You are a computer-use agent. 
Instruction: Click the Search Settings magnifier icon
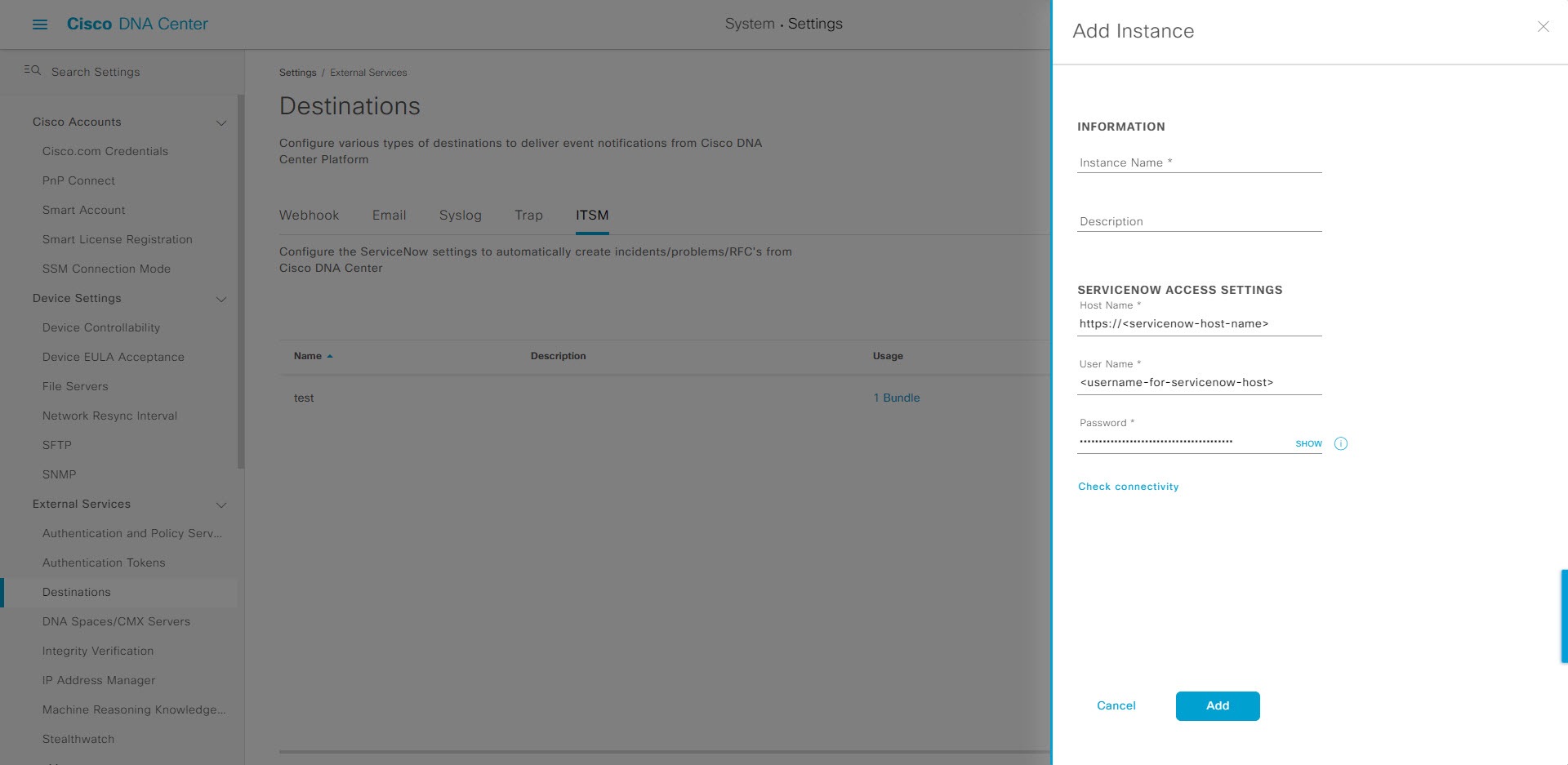point(31,71)
